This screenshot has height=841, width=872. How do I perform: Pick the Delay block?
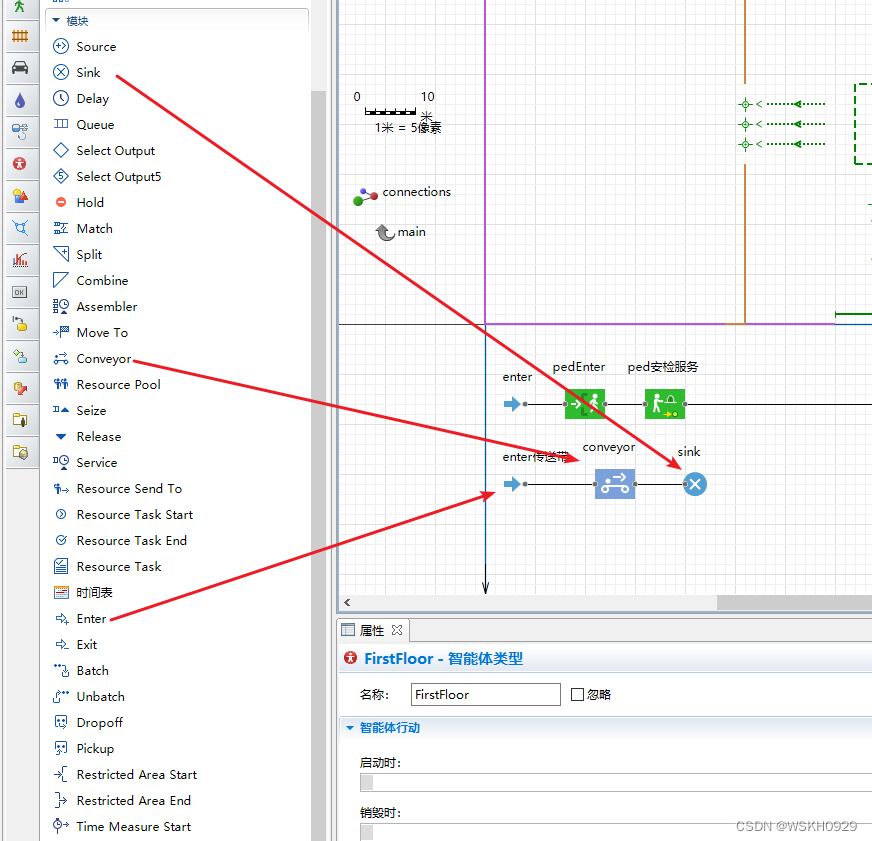pos(81,98)
